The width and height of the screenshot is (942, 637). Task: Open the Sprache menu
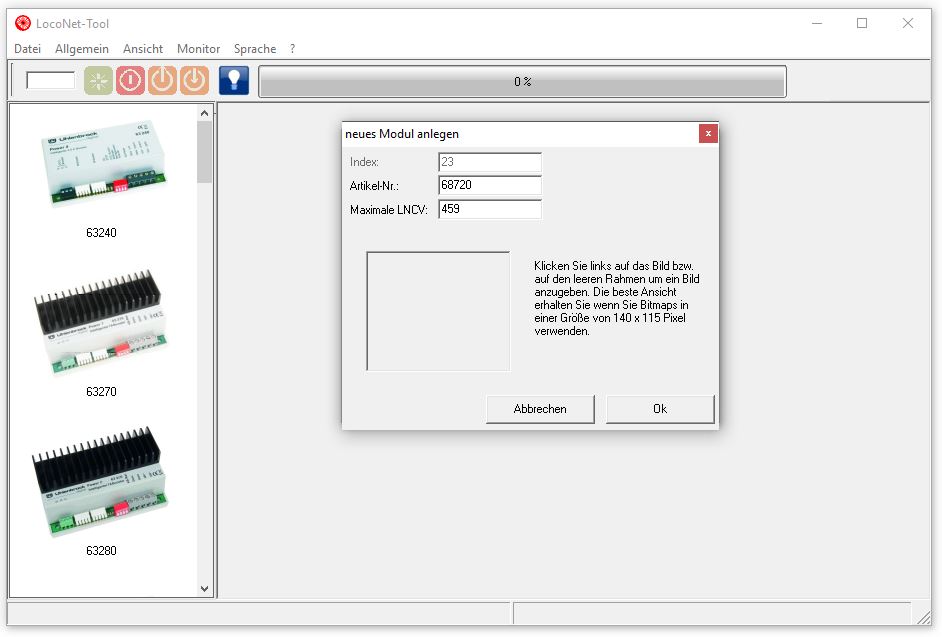[x=255, y=49]
